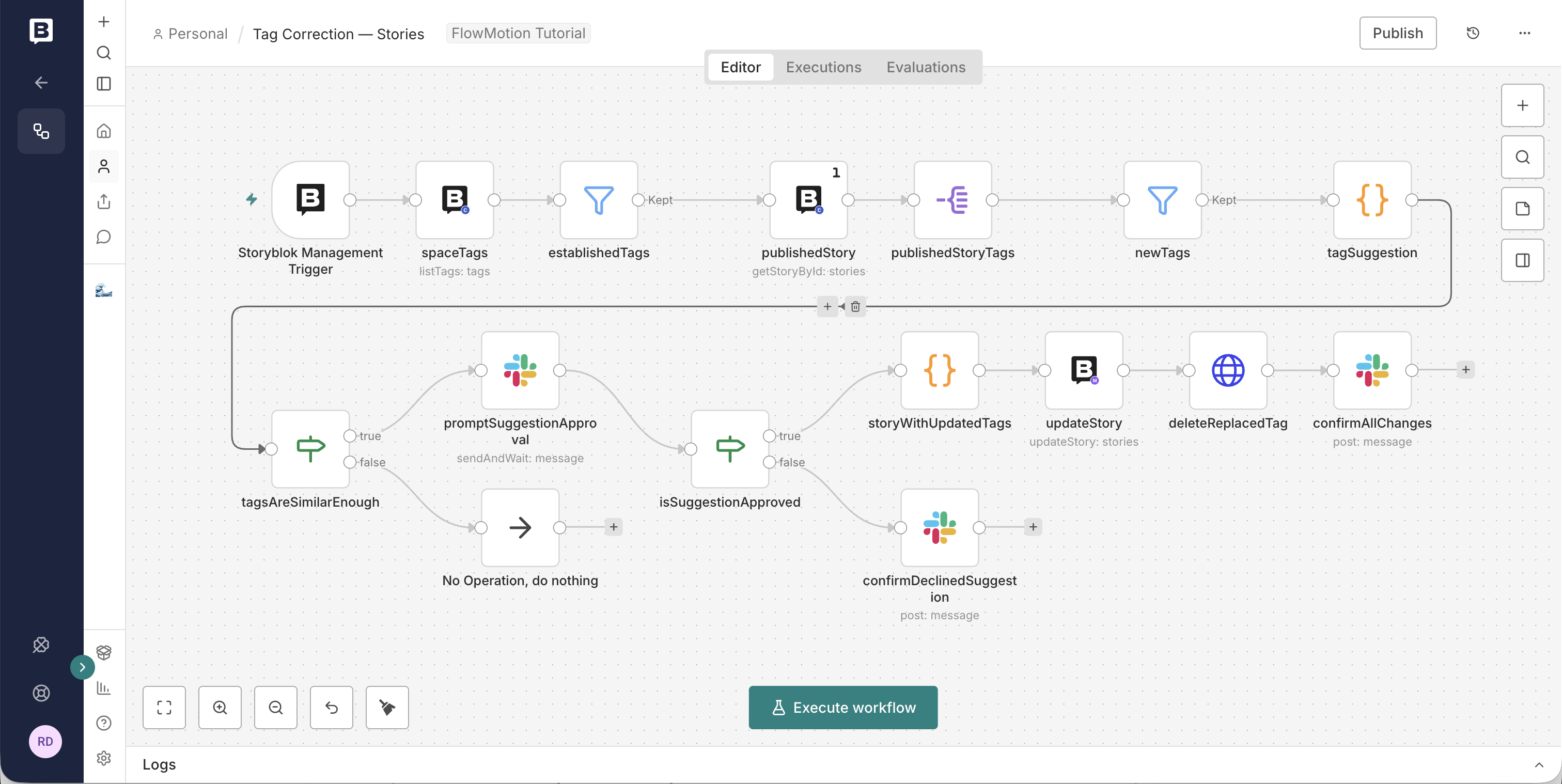Image resolution: width=1562 pixels, height=784 pixels.
Task: Add node on the selected connection
Action: [827, 306]
